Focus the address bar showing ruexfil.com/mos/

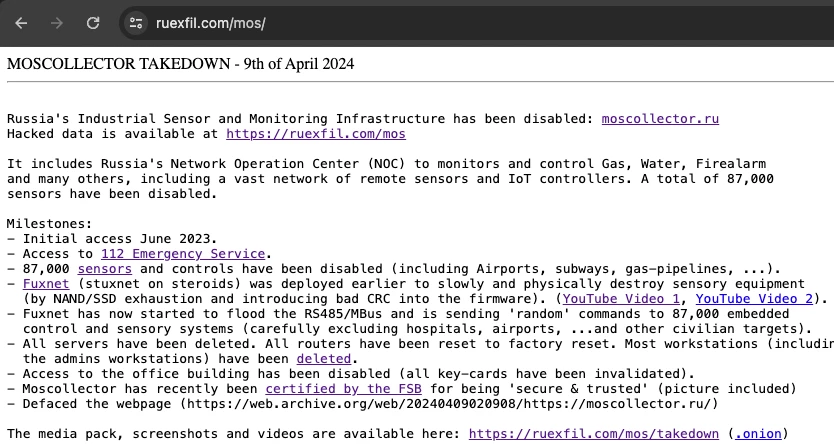pyautogui.click(x=400, y=22)
